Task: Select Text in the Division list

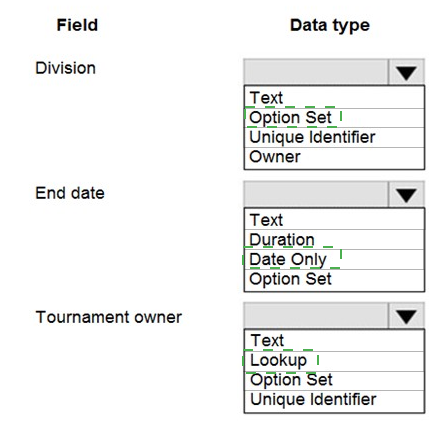Action: point(334,98)
